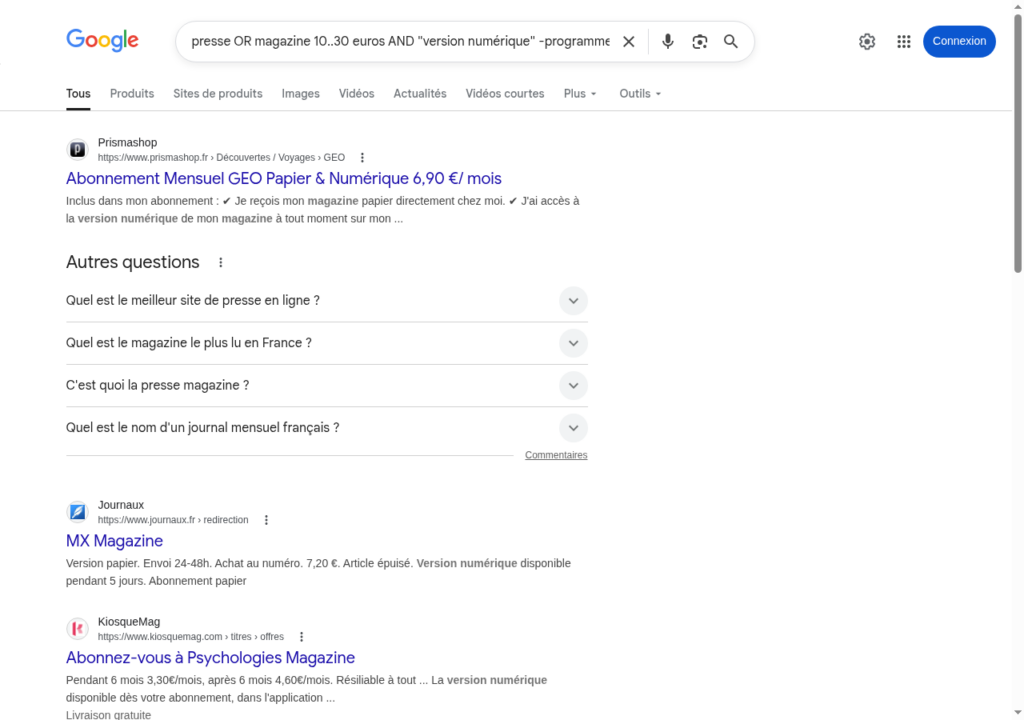Open the MX Magazine result link
This screenshot has height=720, width=1024.
tap(114, 541)
